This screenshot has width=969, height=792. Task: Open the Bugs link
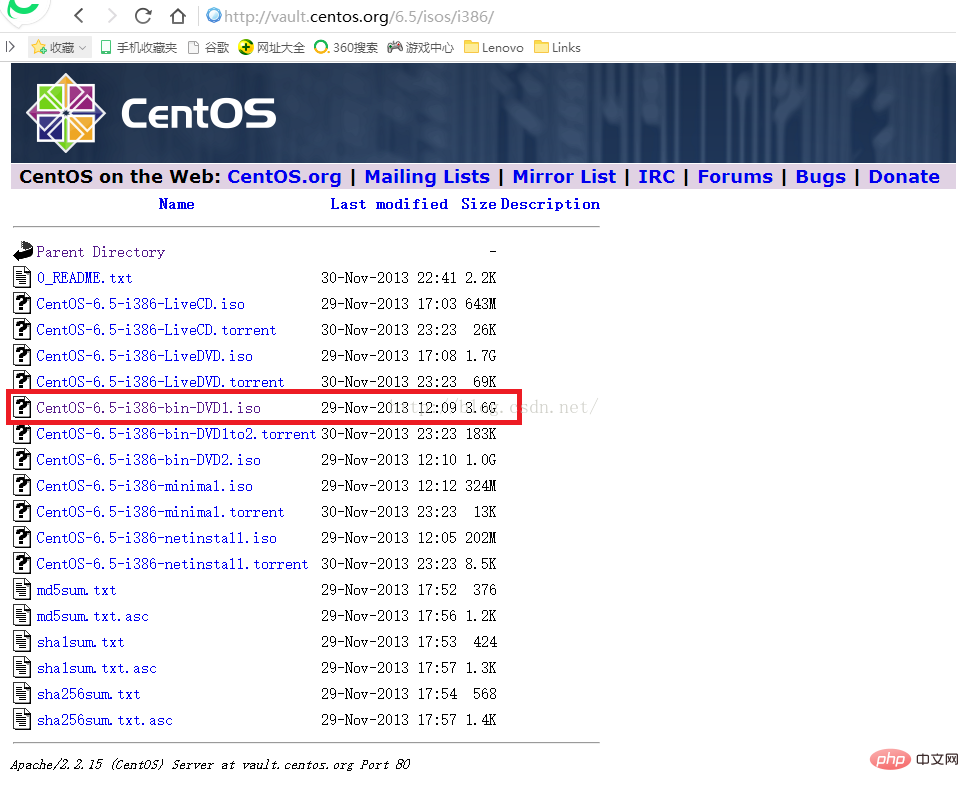820,177
